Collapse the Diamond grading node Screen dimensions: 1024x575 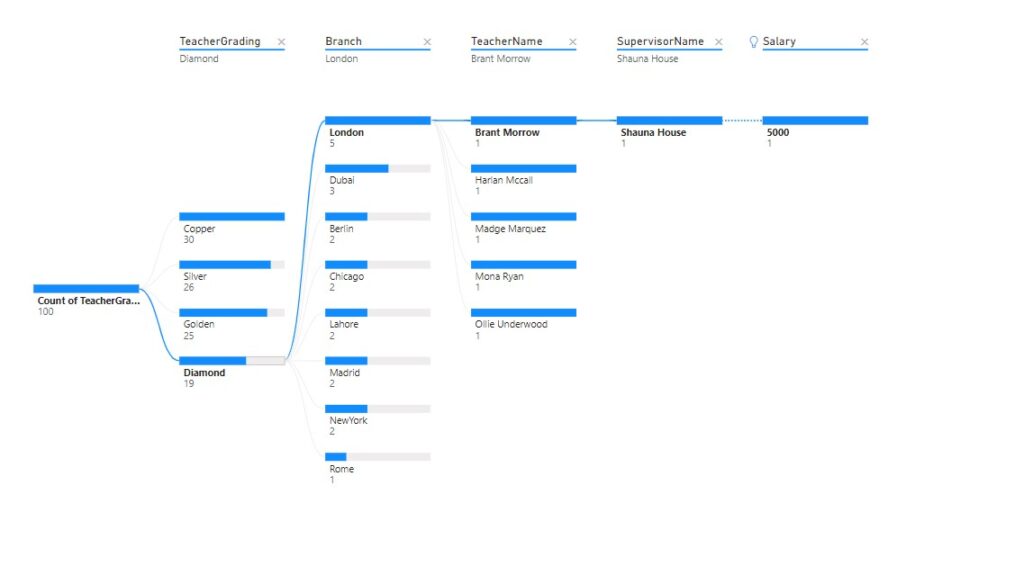tap(232, 372)
